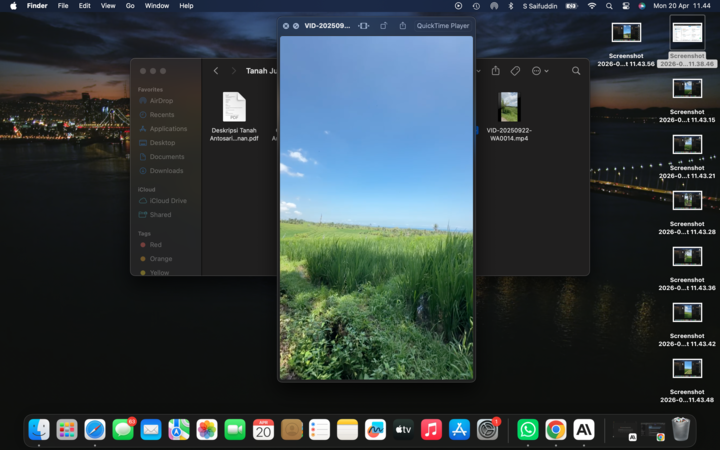720x450 pixels.
Task: Open Apple Music in the Dock
Action: click(x=431, y=429)
